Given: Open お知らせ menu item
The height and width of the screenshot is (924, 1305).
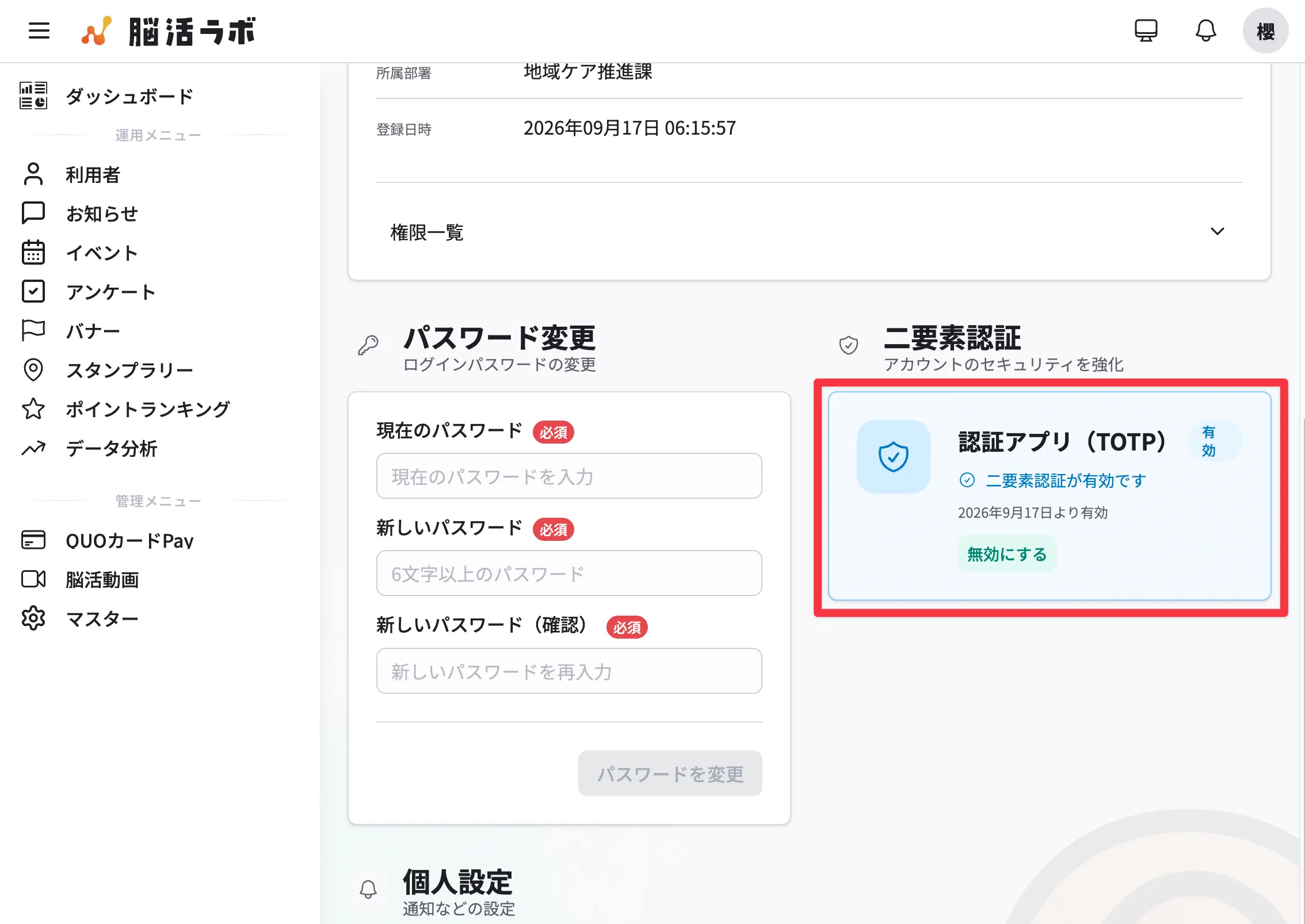Looking at the screenshot, I should [102, 213].
